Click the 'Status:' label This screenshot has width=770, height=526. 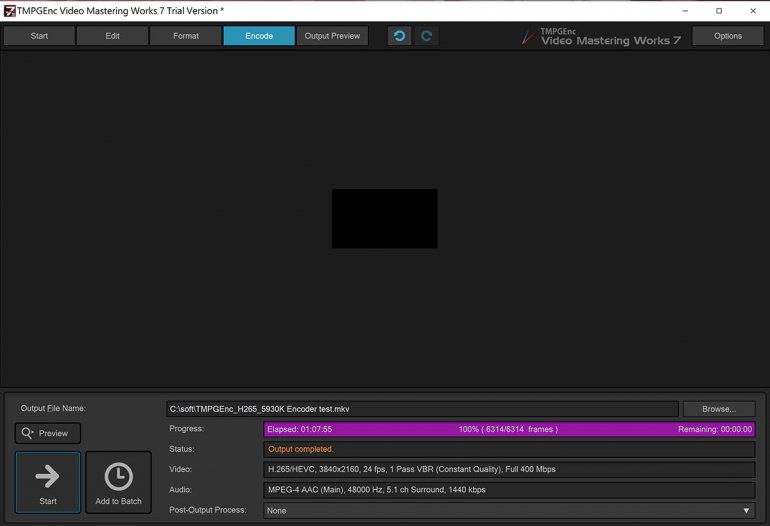coord(182,449)
